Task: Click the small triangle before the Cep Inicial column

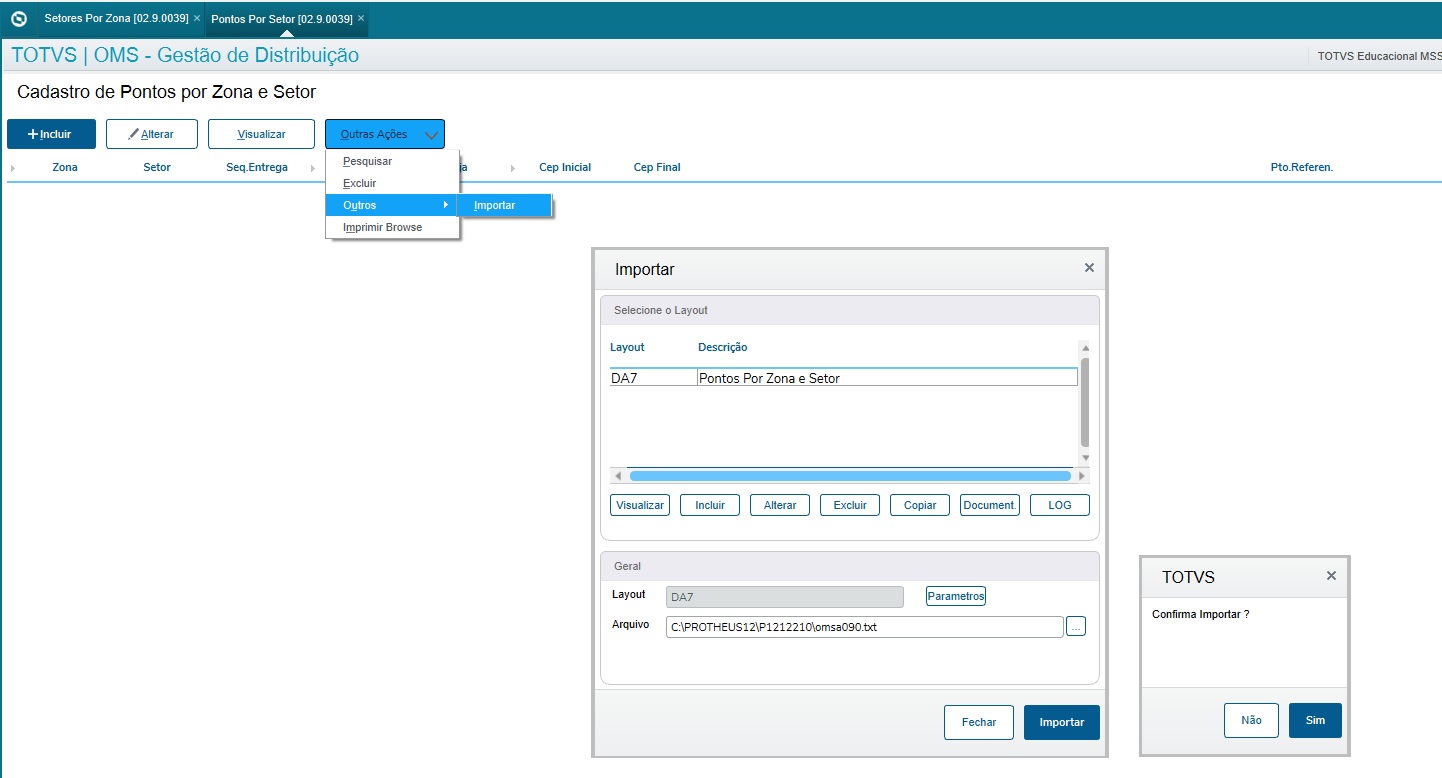Action: [x=513, y=168]
